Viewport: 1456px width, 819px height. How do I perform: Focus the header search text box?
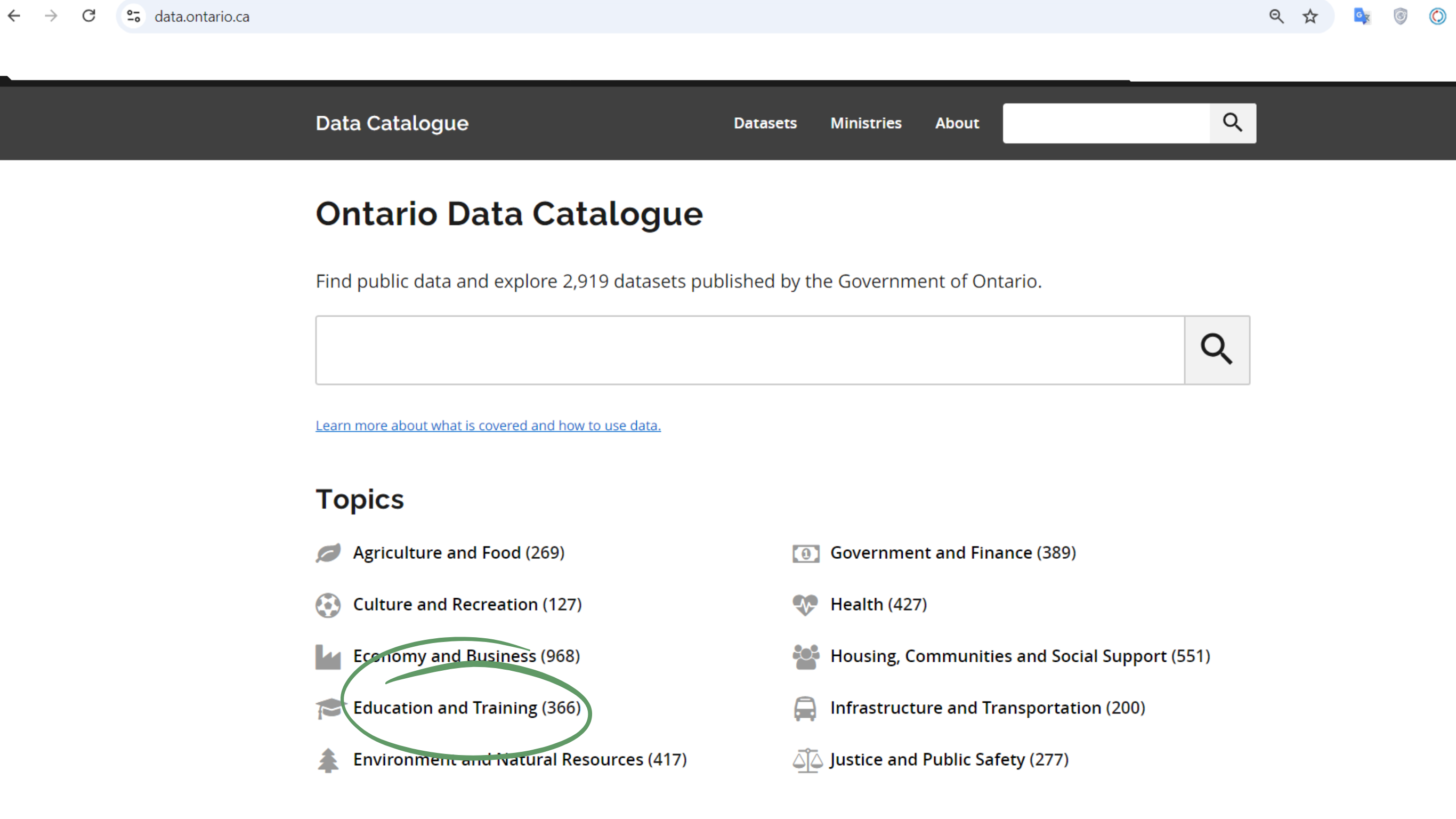(x=1105, y=123)
